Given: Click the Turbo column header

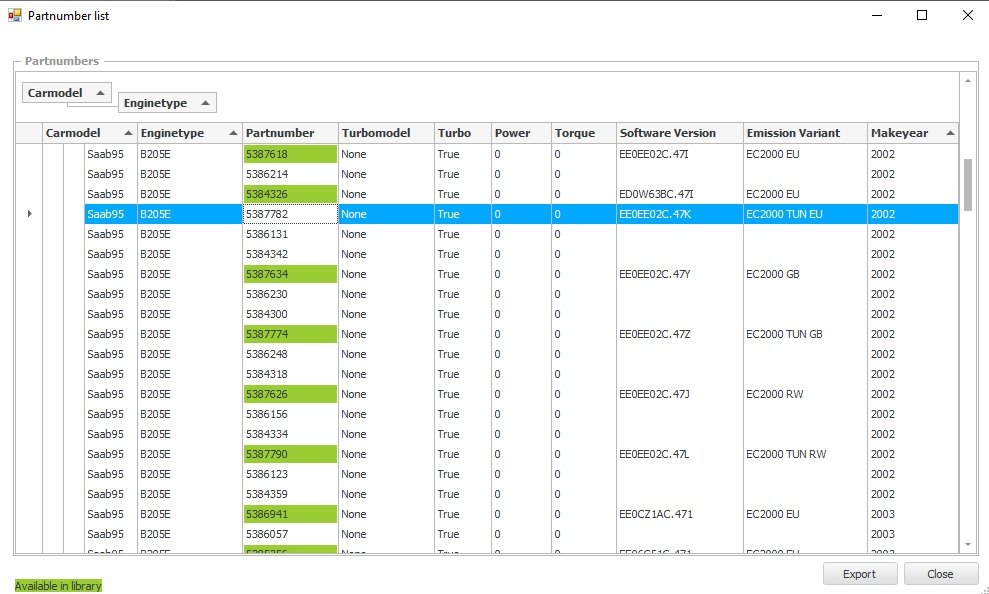Looking at the screenshot, I should [x=462, y=133].
